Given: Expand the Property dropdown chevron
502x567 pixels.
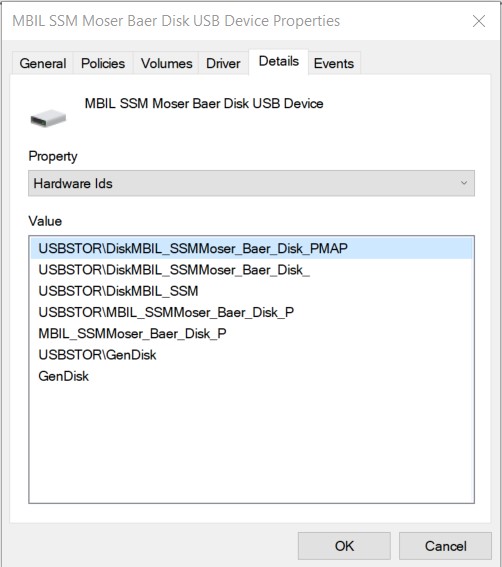Looking at the screenshot, I should (x=464, y=183).
